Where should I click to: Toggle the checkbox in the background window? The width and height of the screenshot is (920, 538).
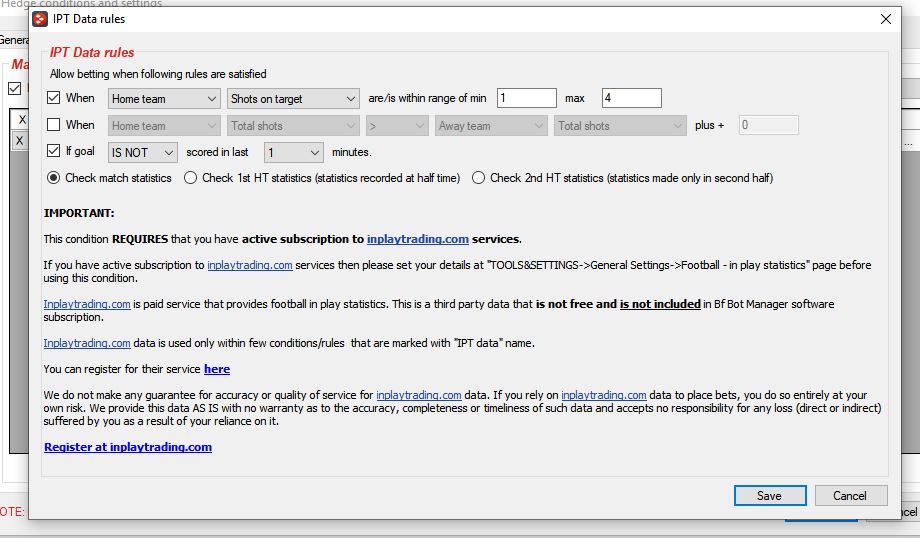point(15,89)
